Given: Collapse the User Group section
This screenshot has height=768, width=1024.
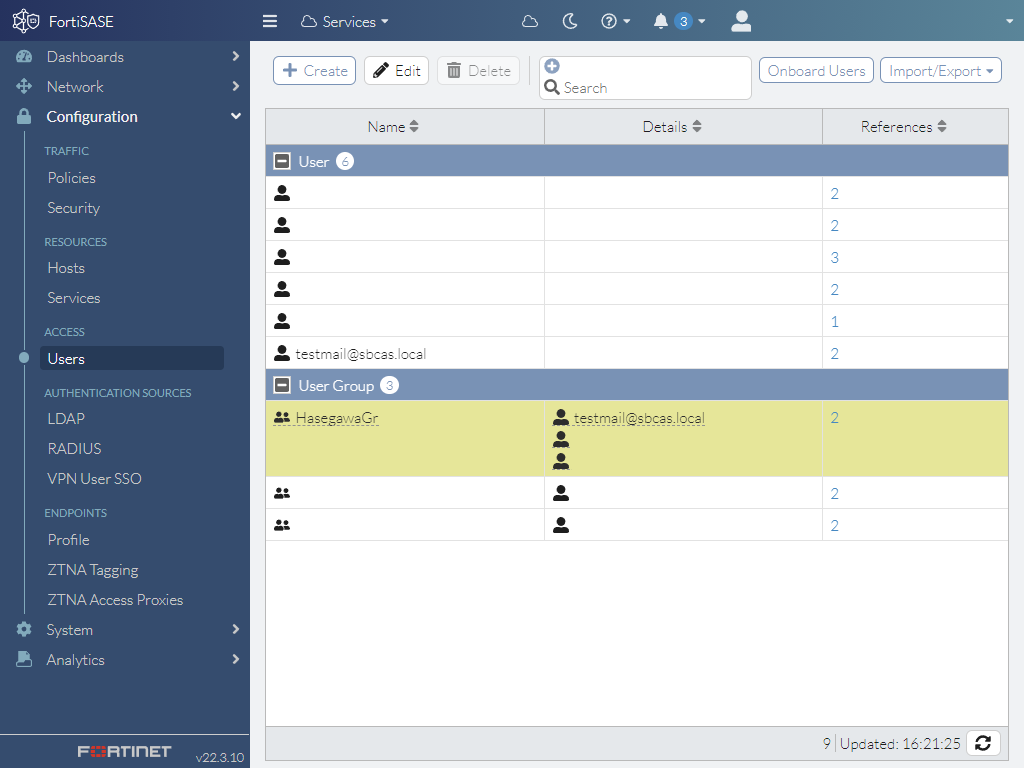Looking at the screenshot, I should 282,385.
